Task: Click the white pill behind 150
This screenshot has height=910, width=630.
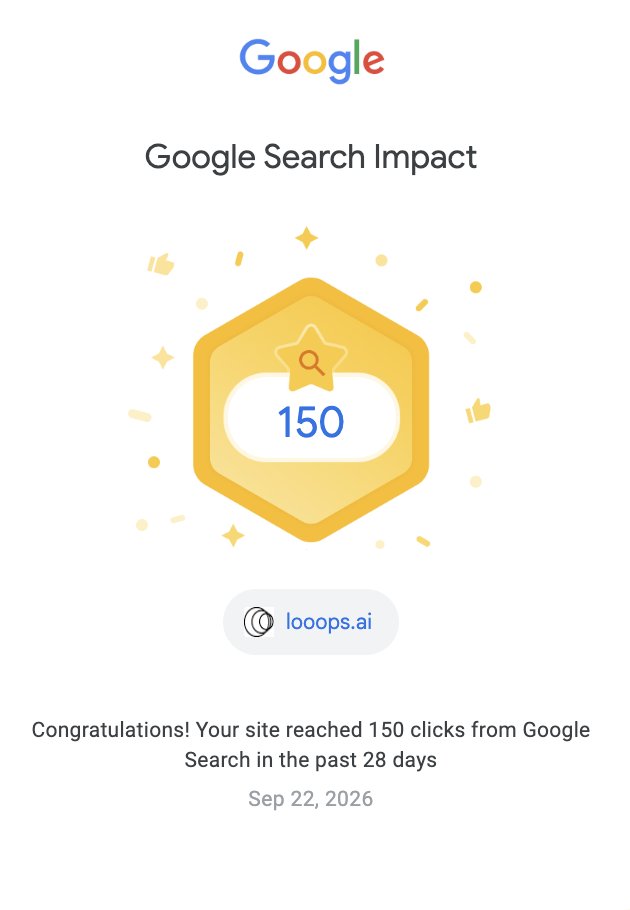Action: 312,418
